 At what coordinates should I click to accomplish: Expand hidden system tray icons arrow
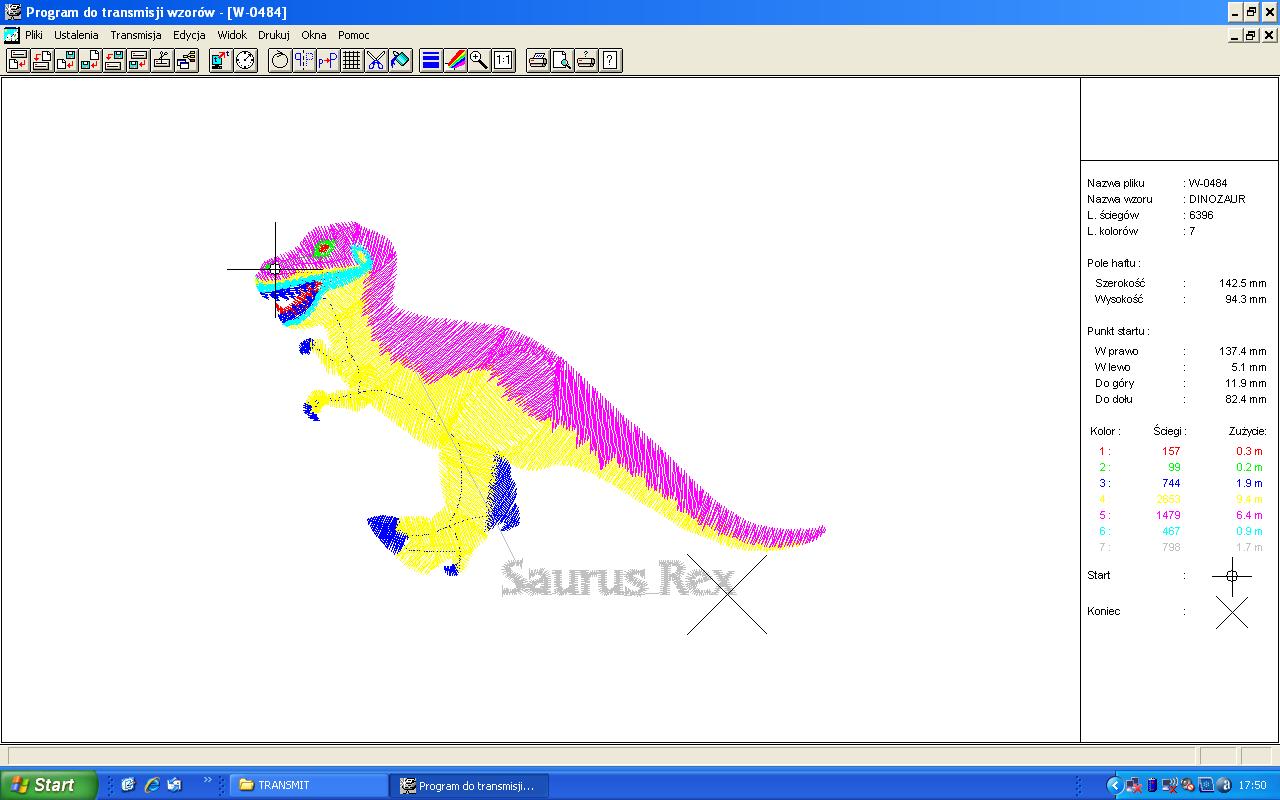(x=1114, y=785)
